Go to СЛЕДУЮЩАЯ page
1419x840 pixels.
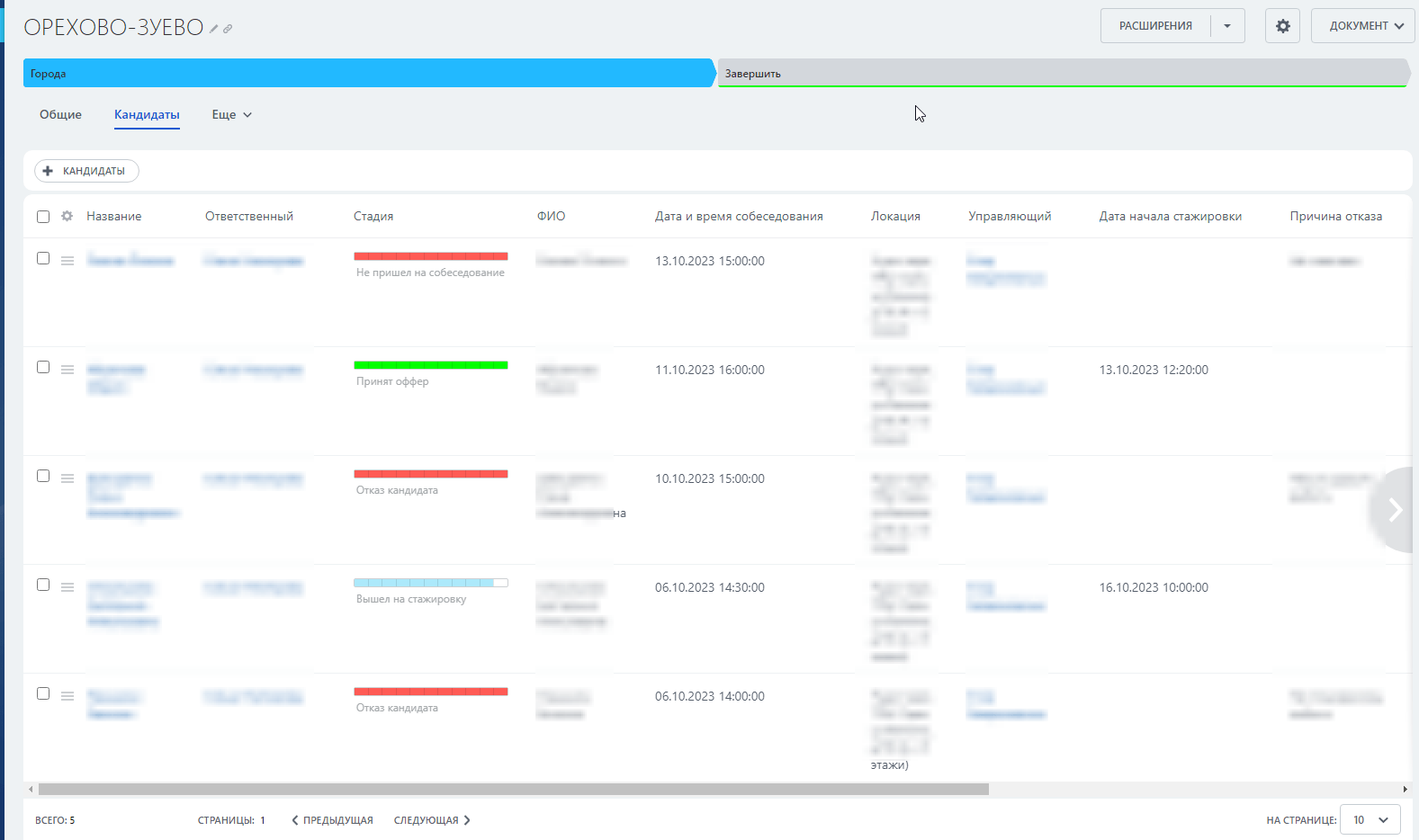click(x=432, y=820)
